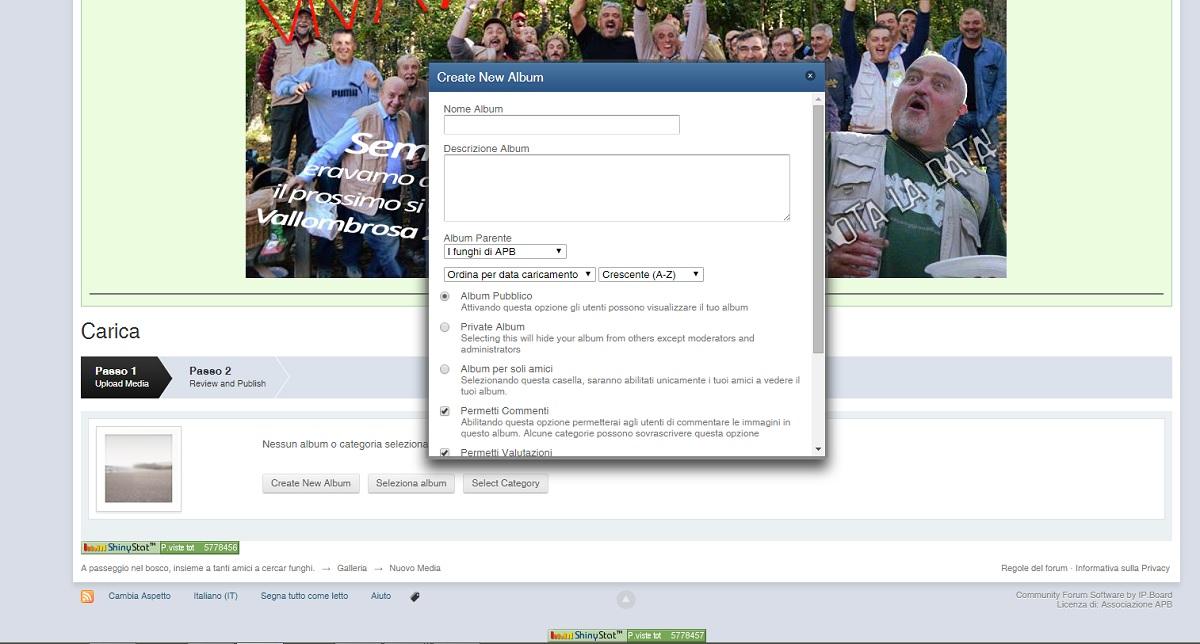Viewport: 1200px width, 644px height.
Task: Focus the Nome Album text field
Action: [561, 125]
